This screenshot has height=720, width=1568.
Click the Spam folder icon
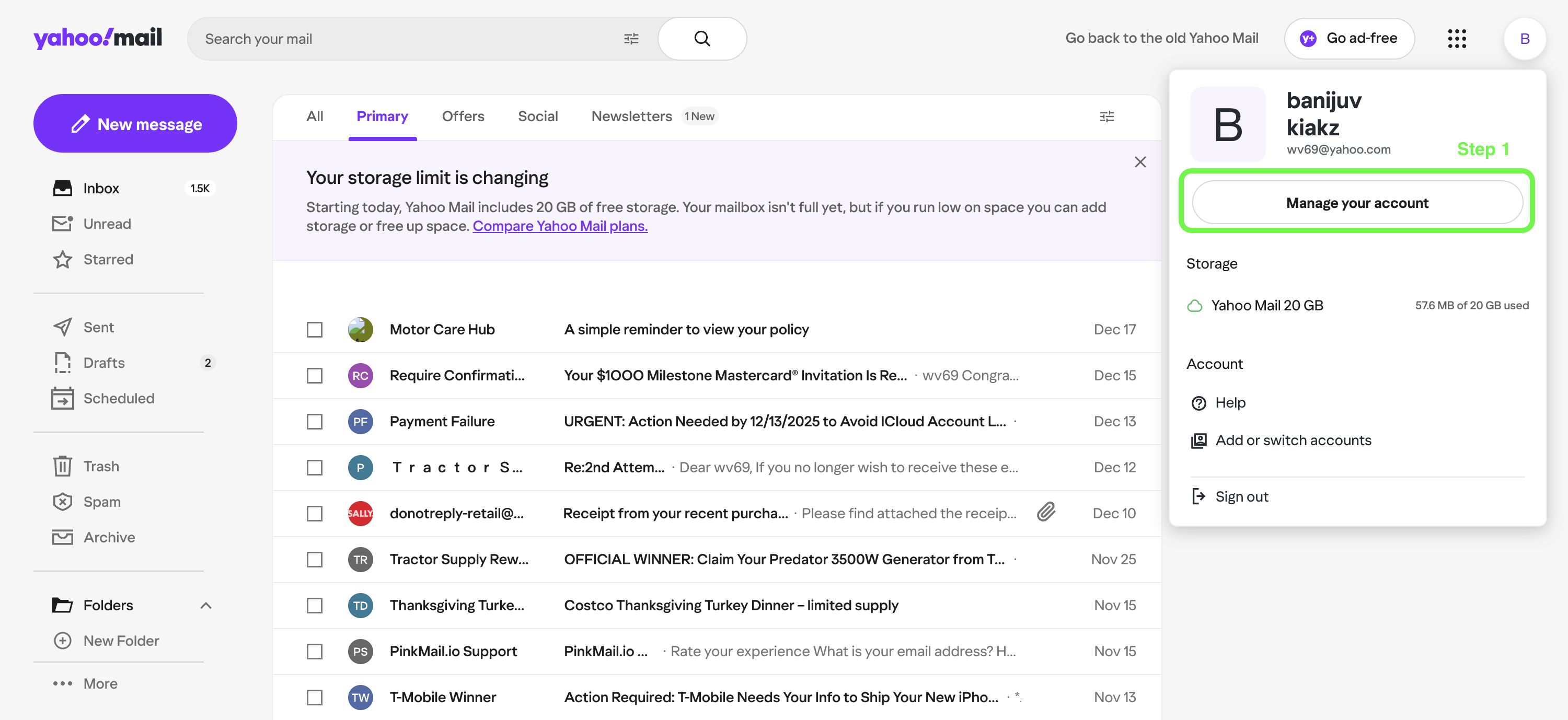click(62, 502)
